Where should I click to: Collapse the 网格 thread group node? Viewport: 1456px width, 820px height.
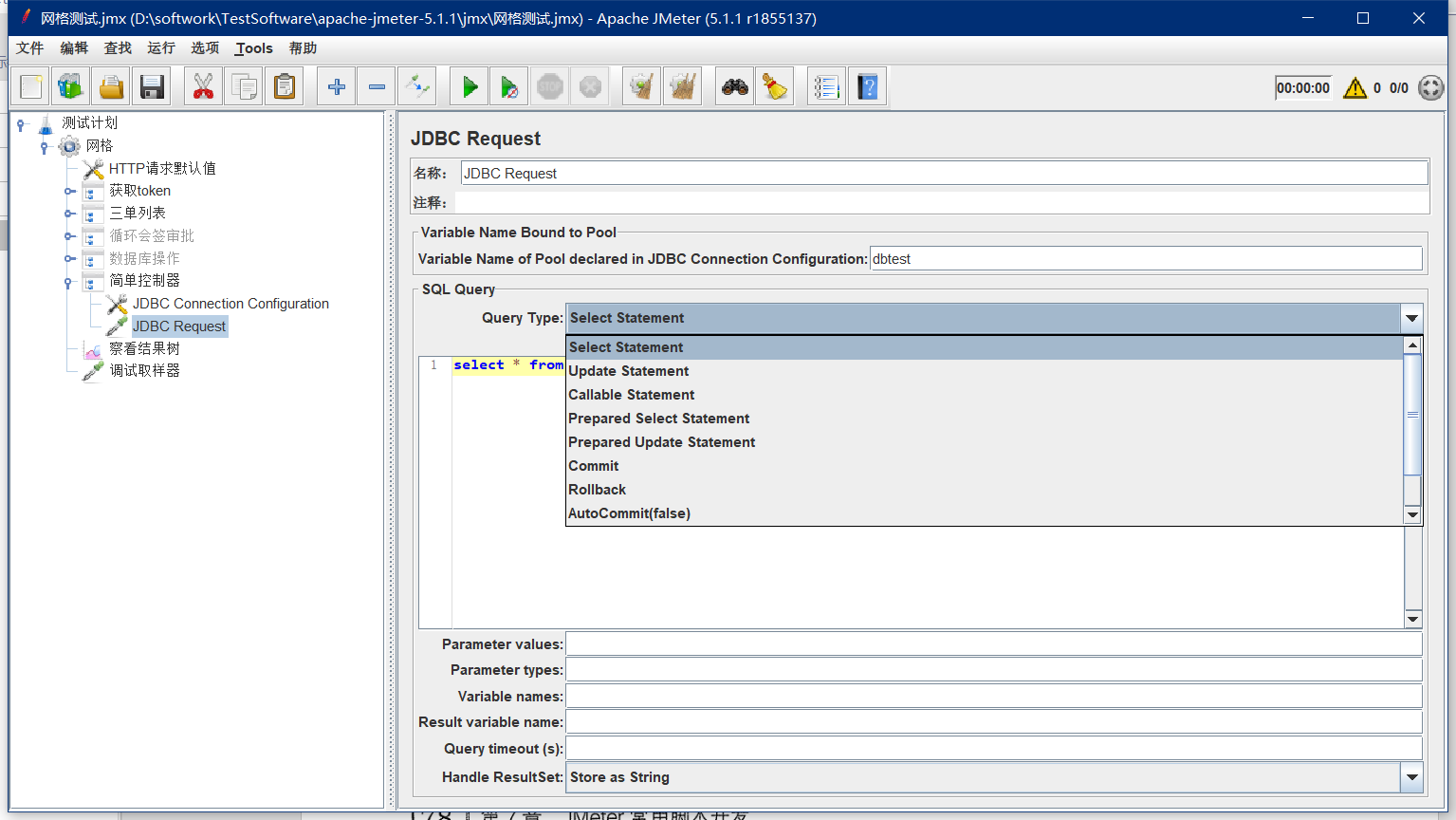[45, 147]
